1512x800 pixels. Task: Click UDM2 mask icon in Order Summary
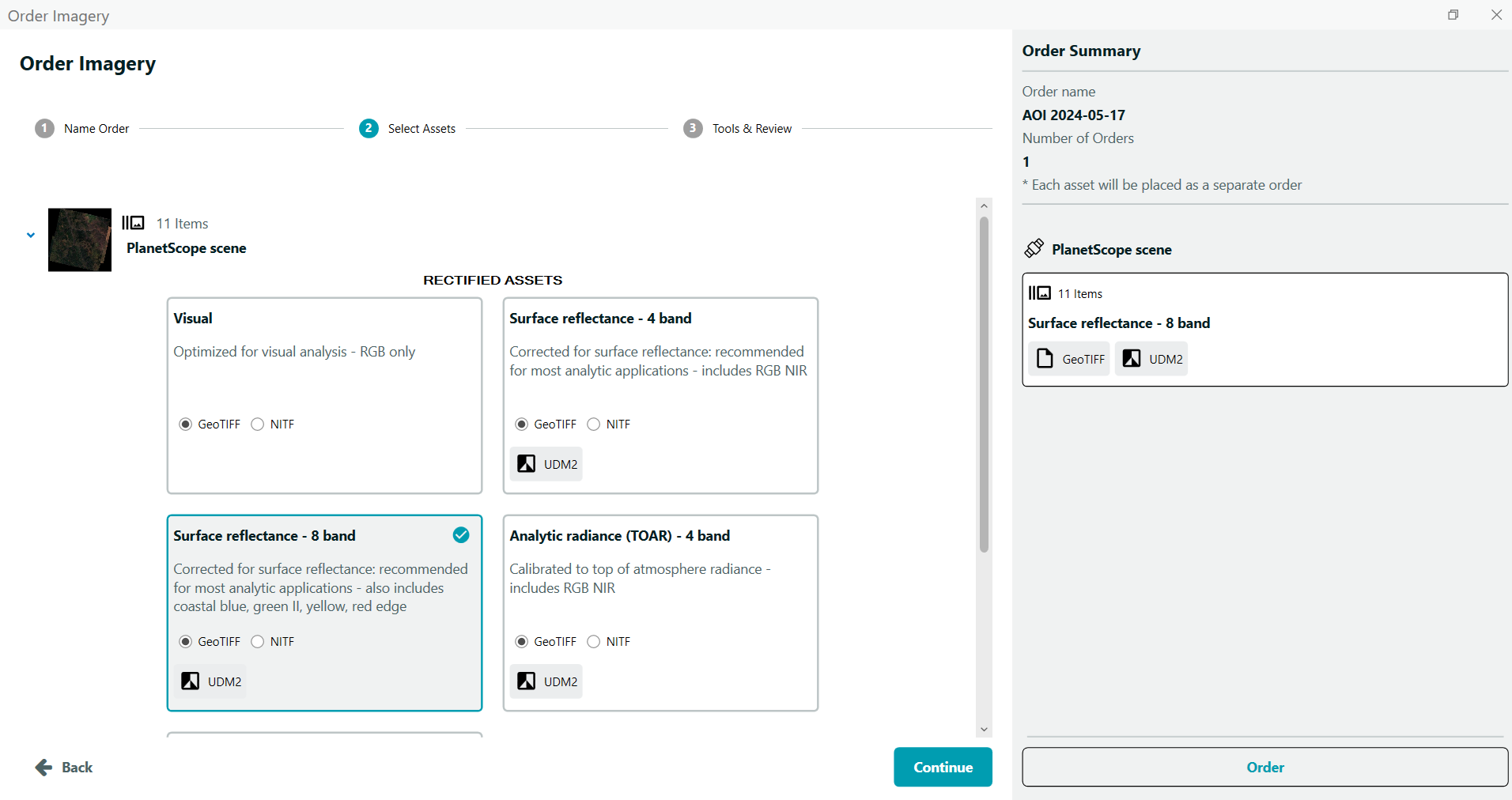pyautogui.click(x=1132, y=359)
